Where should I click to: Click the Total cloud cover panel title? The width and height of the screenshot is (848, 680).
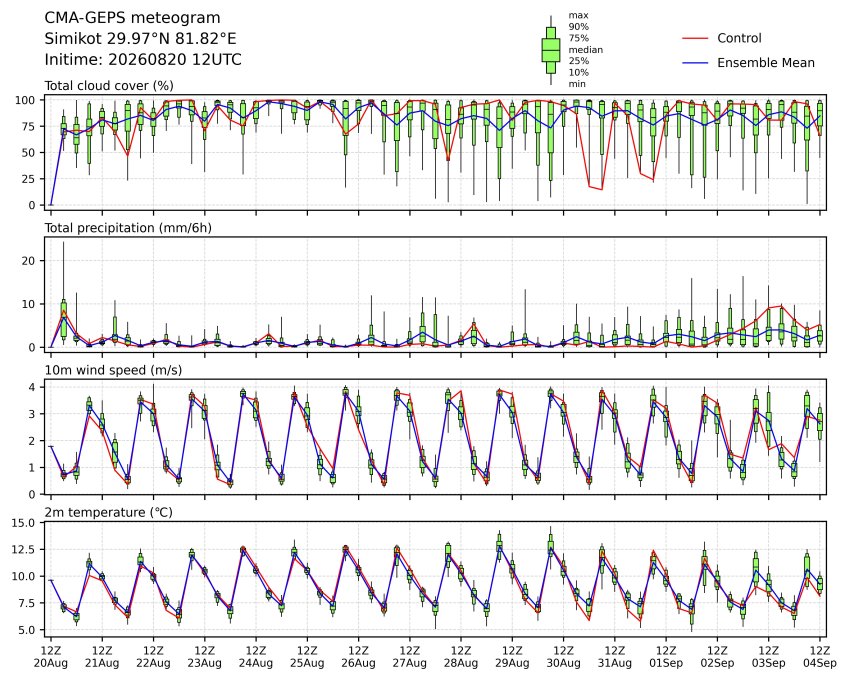(x=109, y=86)
